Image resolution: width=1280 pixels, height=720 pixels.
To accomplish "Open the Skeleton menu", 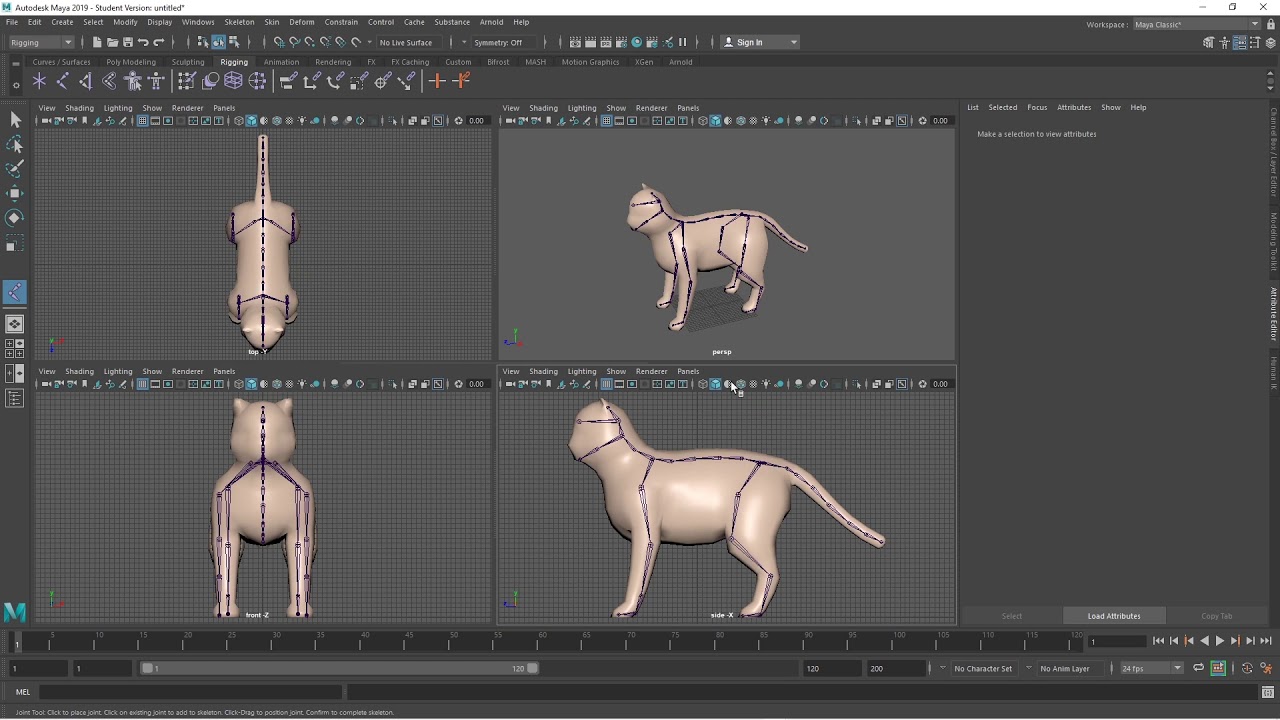I will point(239,22).
